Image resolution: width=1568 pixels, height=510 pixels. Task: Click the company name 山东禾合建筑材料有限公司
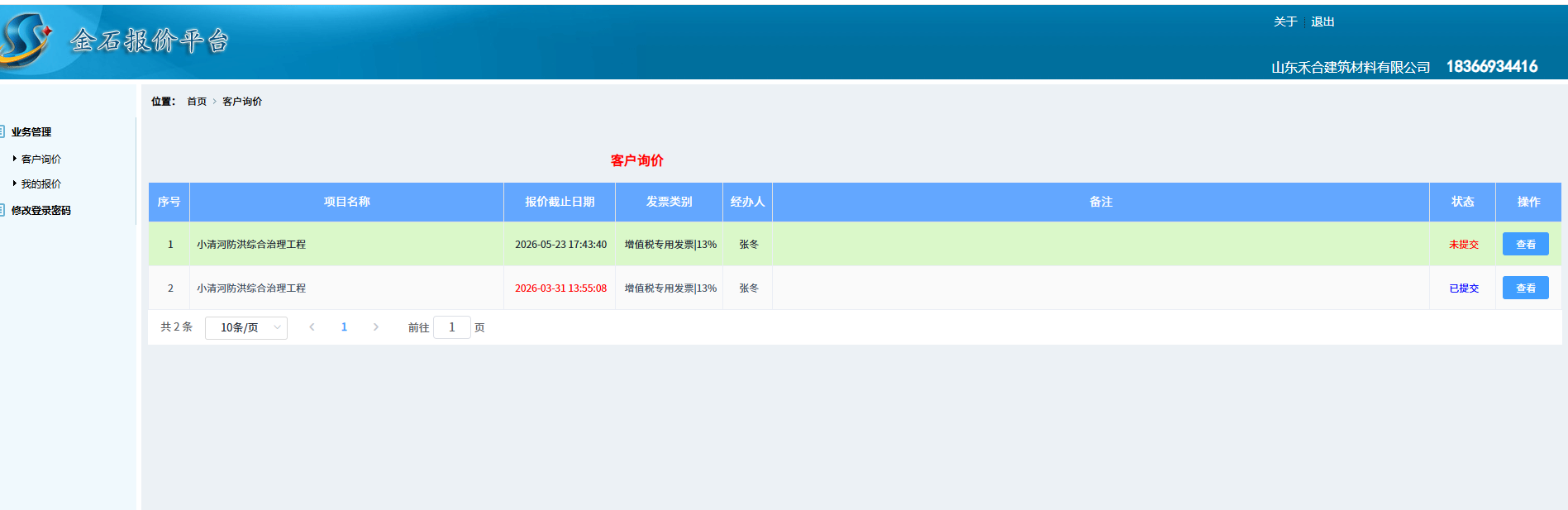pyautogui.click(x=1351, y=67)
